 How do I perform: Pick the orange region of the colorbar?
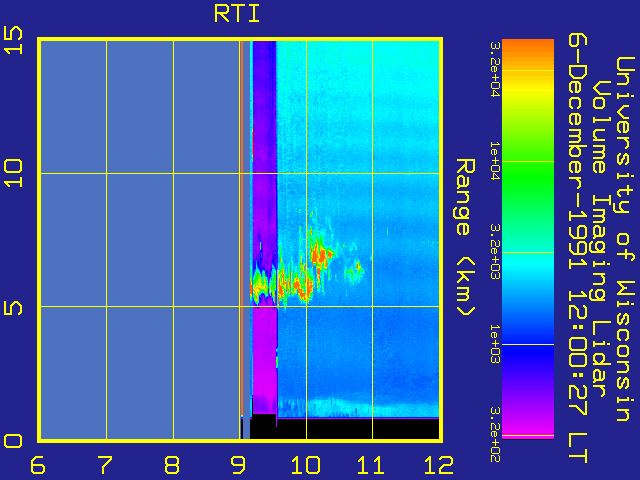coord(528,49)
